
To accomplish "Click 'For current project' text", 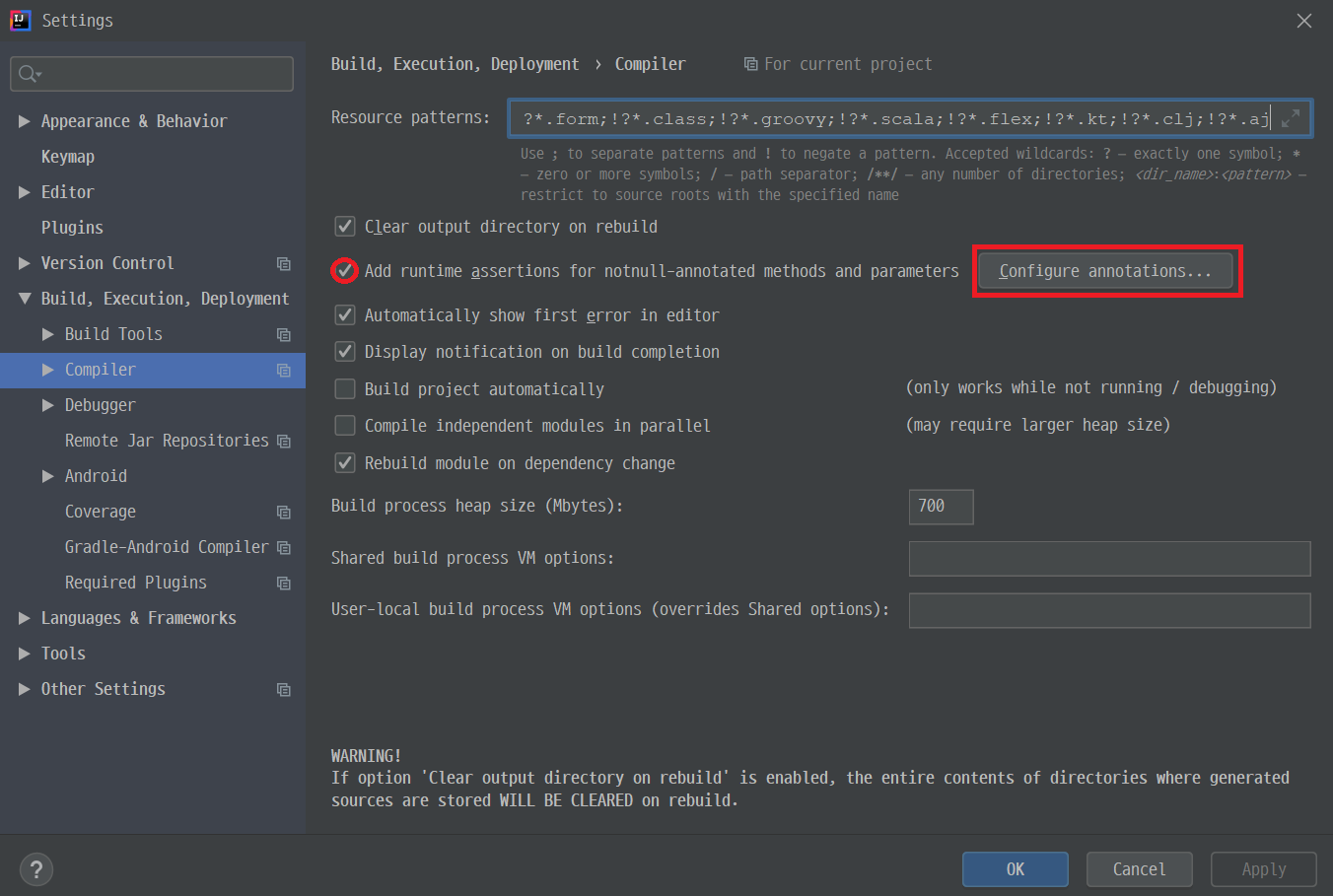I will (848, 64).
